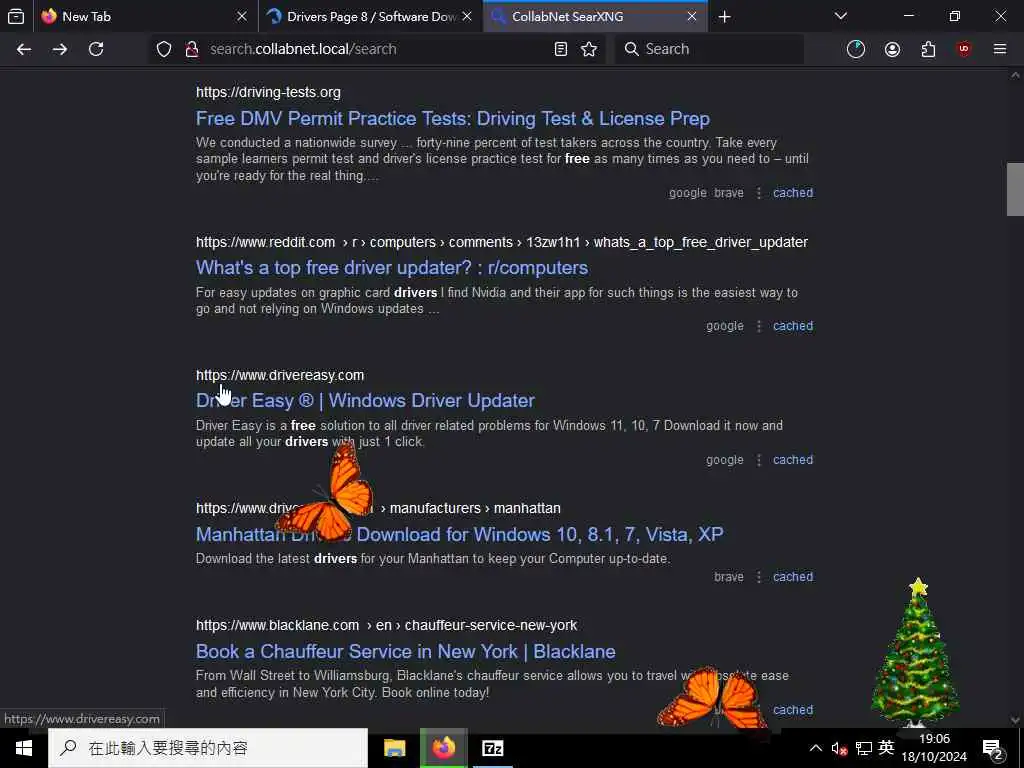
Task: Reload the current page
Action: click(96, 49)
